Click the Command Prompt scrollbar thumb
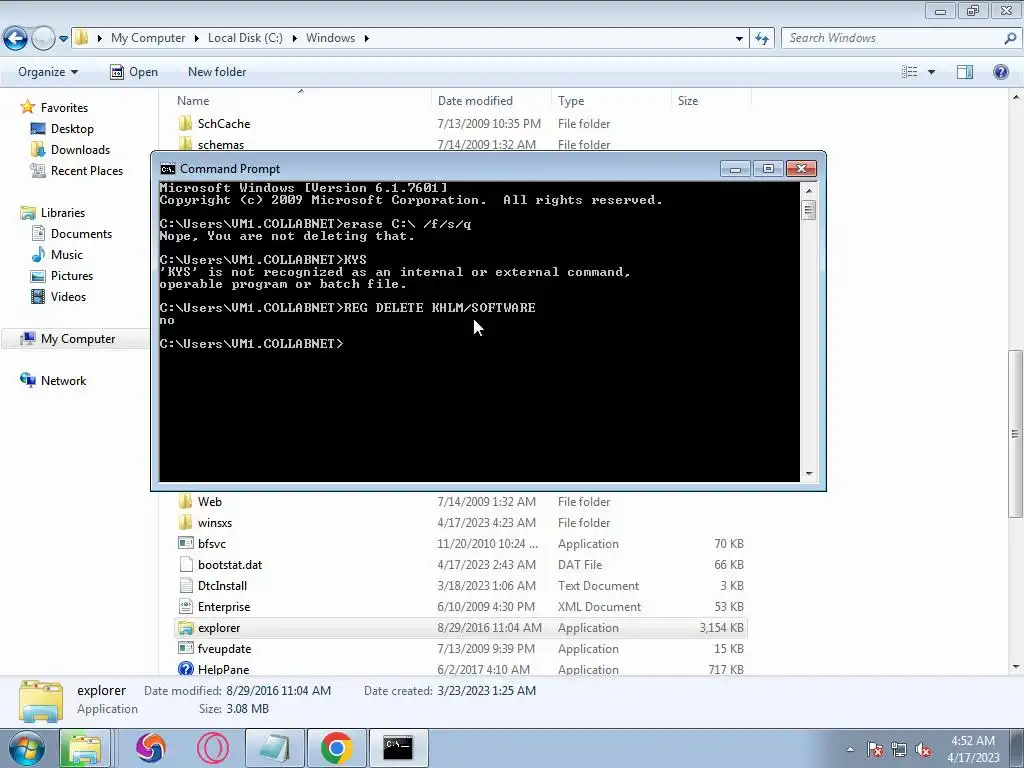 808,210
